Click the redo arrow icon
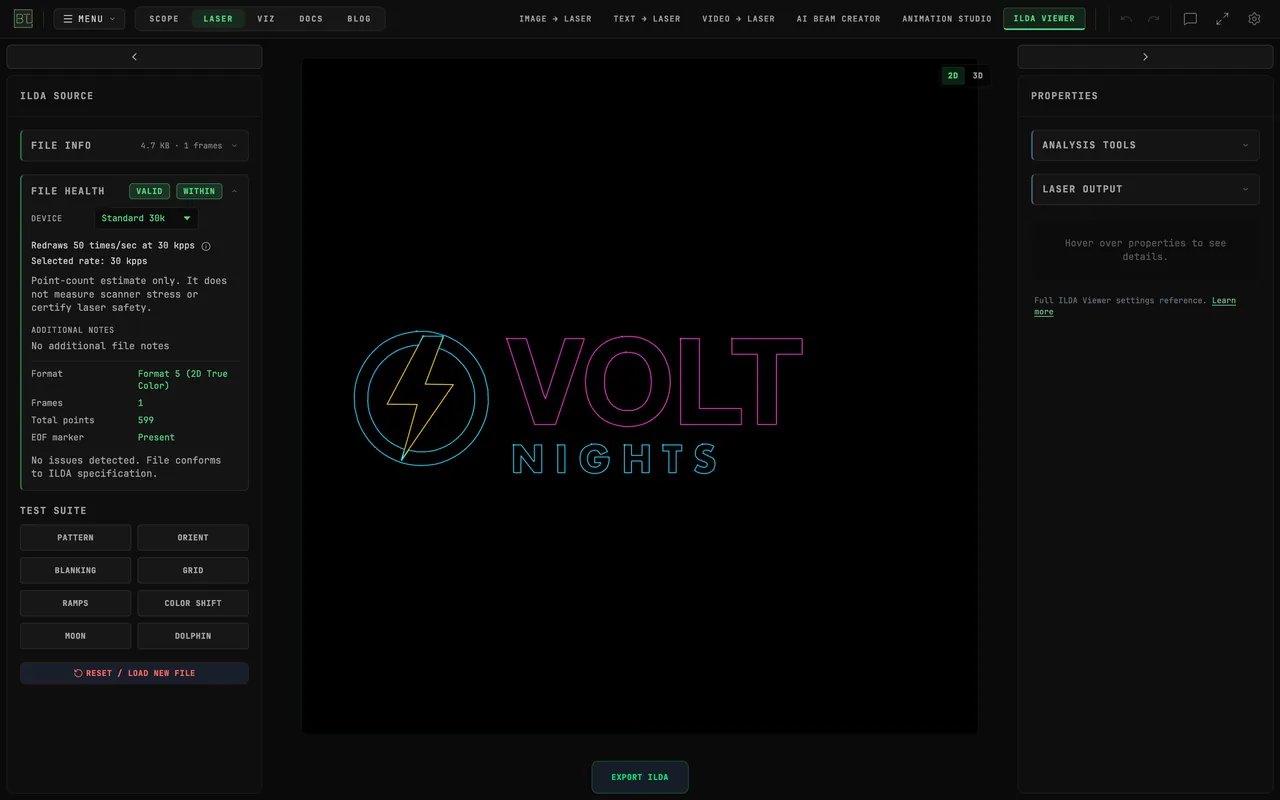 pyautogui.click(x=1153, y=19)
